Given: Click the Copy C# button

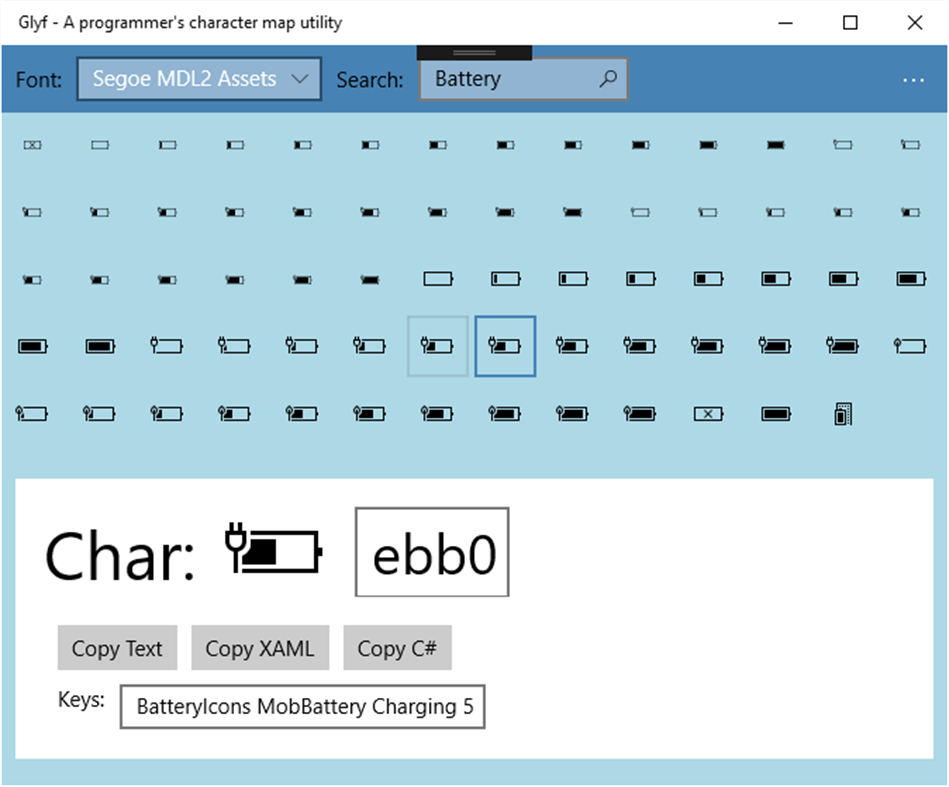Looking at the screenshot, I should pyautogui.click(x=397, y=648).
